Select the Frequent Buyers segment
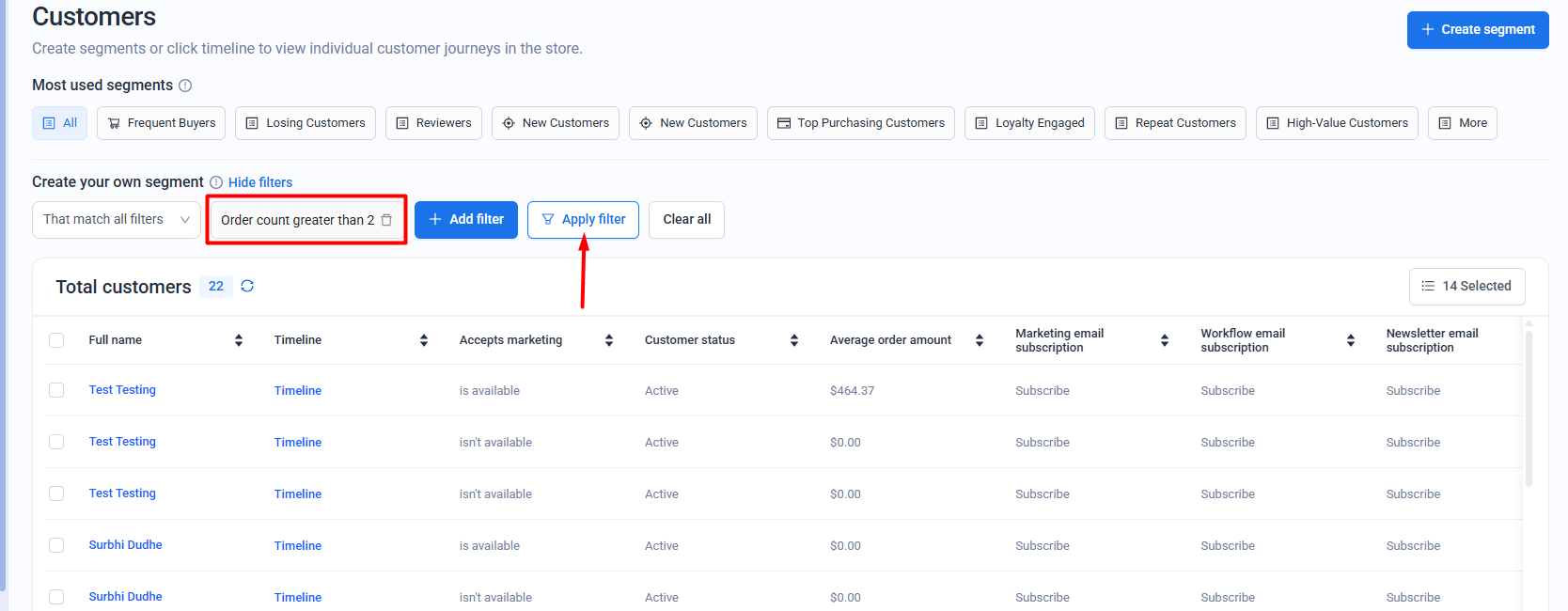Screen dimensions: 1568x611 click(161, 123)
